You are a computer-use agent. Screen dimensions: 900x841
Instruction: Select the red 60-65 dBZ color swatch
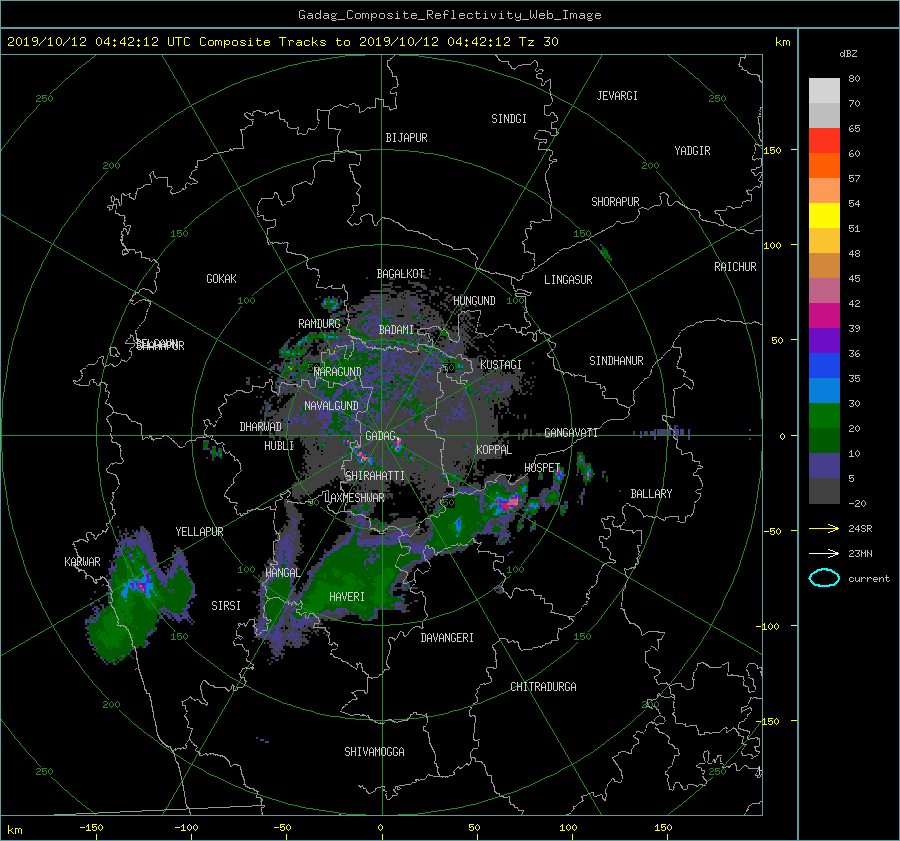pos(824,141)
